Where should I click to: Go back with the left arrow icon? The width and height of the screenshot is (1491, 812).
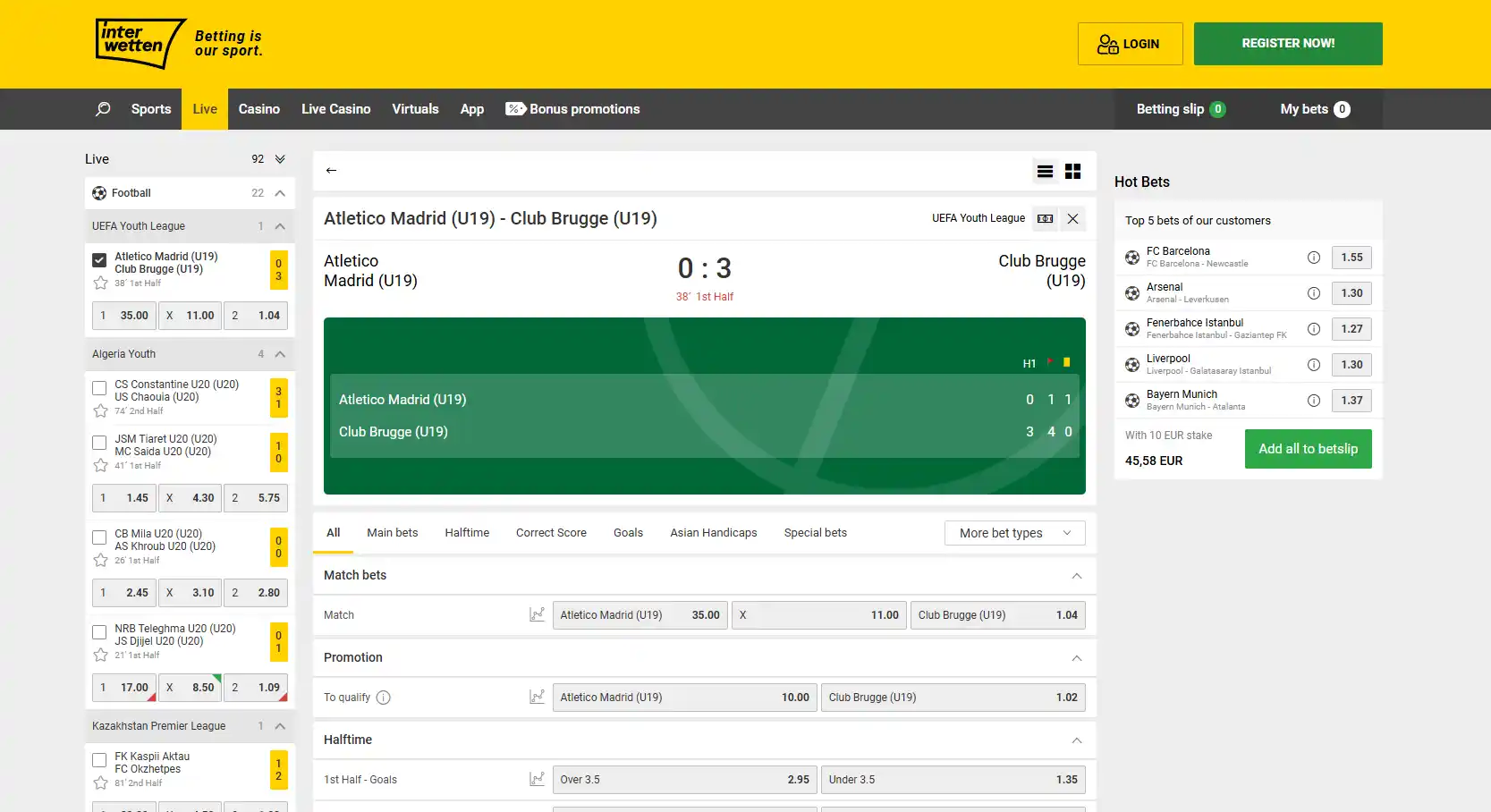click(x=332, y=170)
